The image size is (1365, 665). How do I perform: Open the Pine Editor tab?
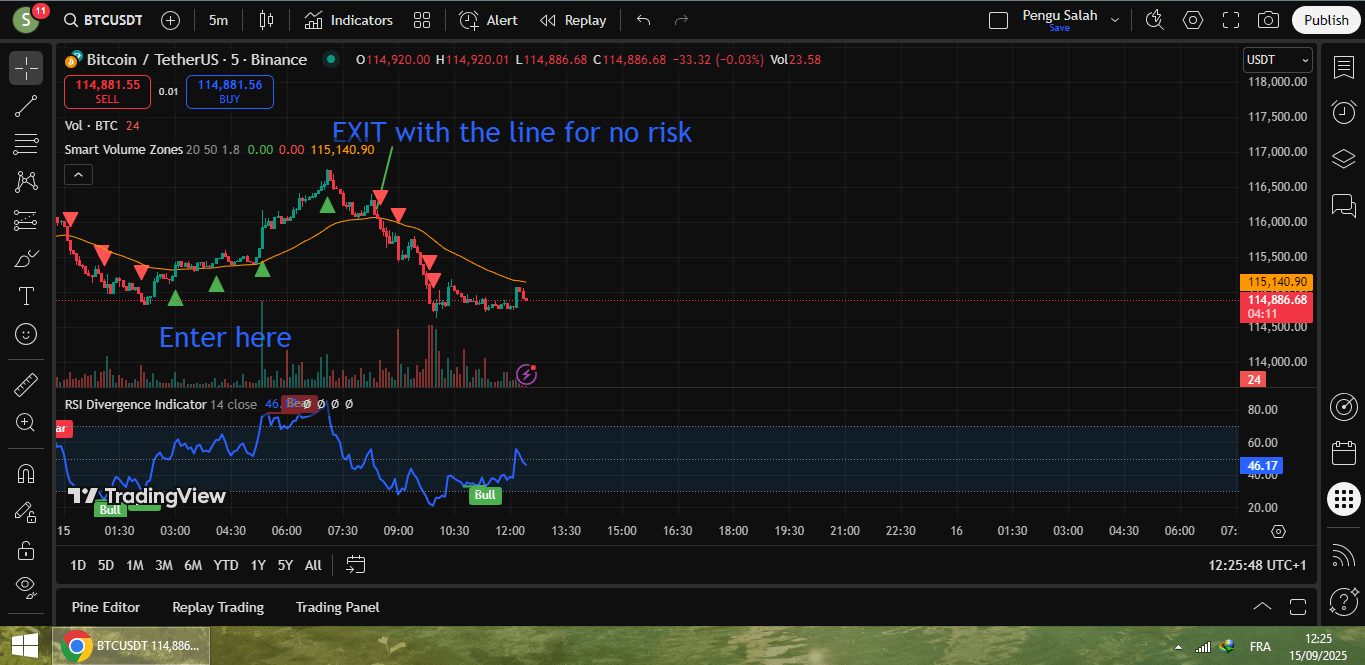pos(106,607)
